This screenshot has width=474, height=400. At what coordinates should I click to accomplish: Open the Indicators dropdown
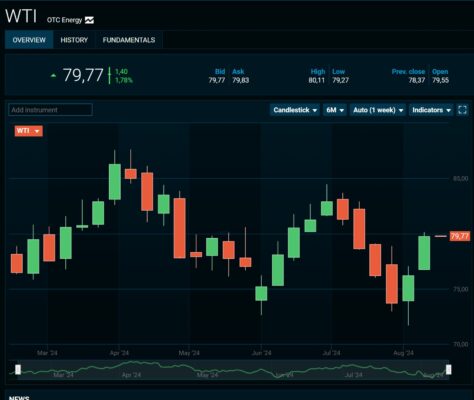pyautogui.click(x=431, y=110)
